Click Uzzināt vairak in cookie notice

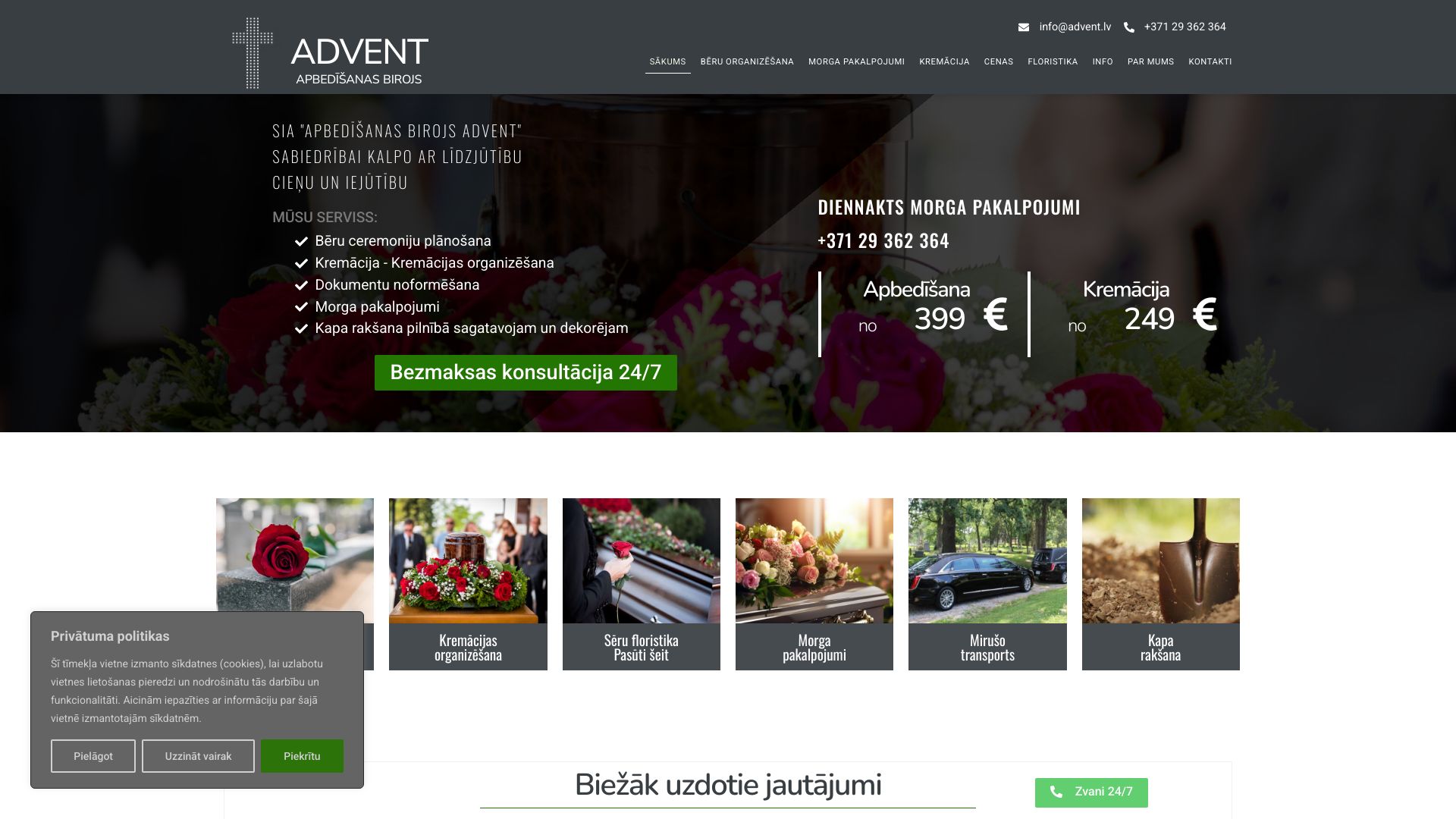coord(198,756)
